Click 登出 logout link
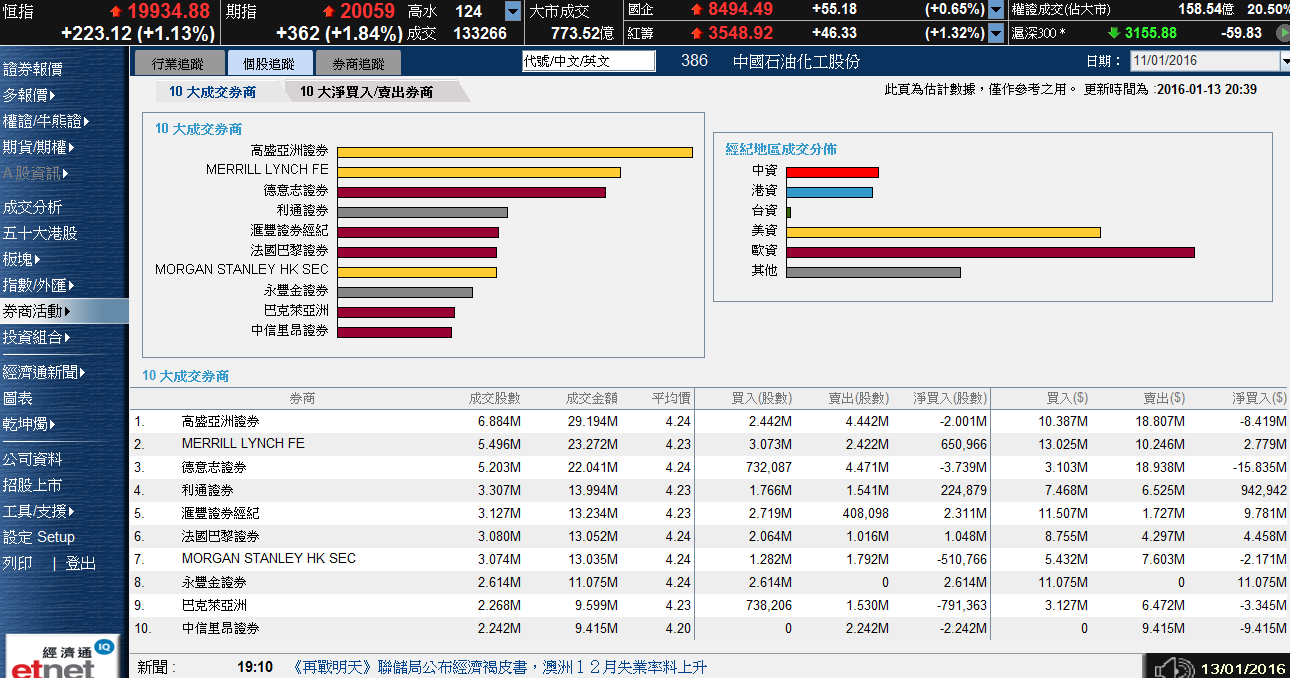 click(x=81, y=564)
